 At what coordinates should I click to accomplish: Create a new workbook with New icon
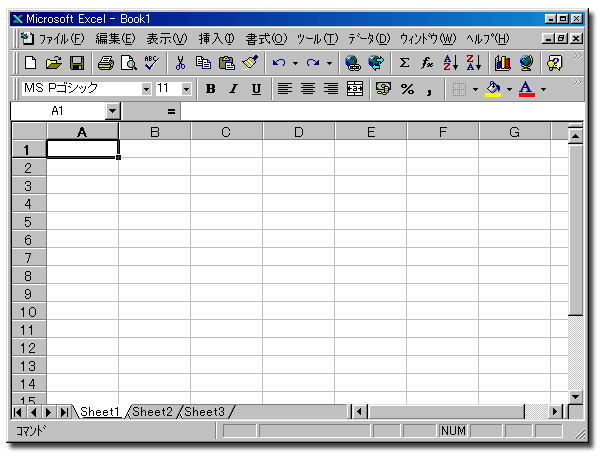(30, 63)
